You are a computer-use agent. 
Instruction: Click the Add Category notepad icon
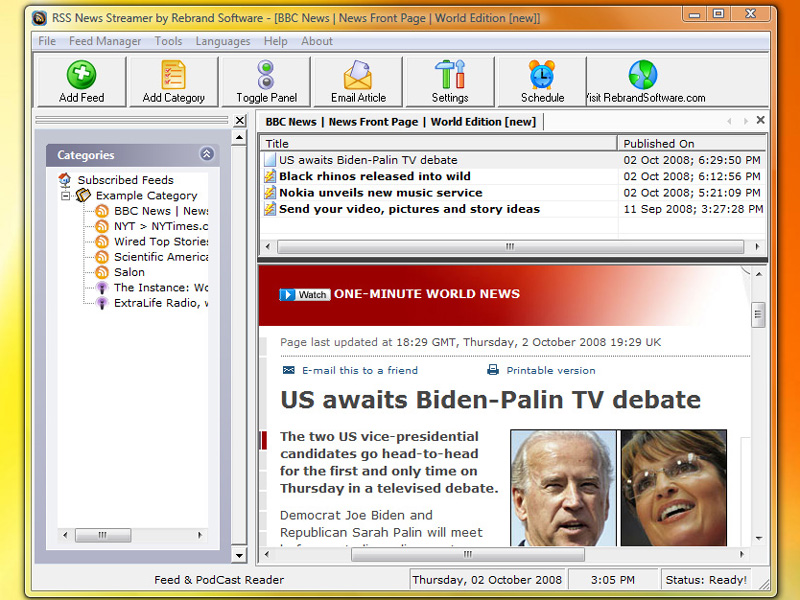(x=173, y=74)
